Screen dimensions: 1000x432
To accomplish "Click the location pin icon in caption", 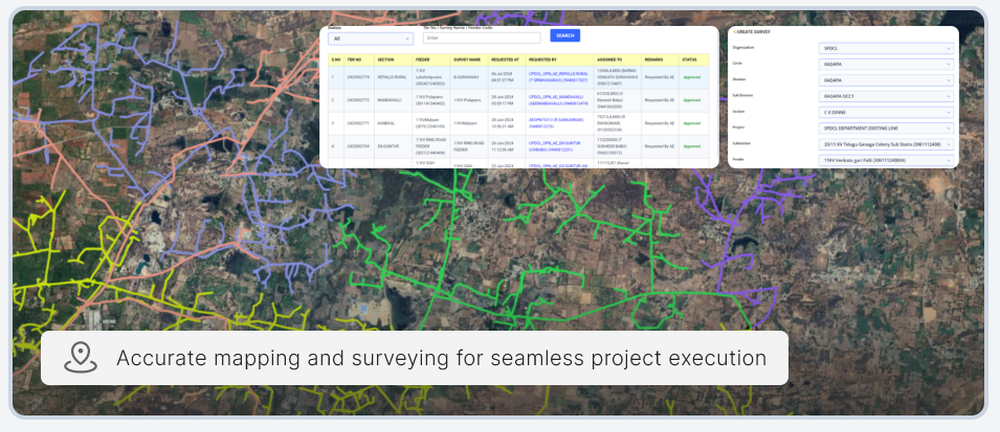I will [81, 357].
